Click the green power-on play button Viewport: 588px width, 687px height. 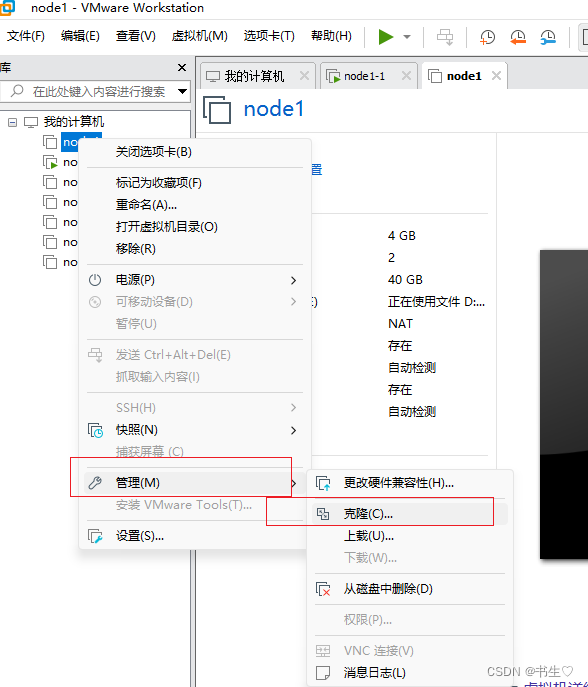tap(386, 37)
